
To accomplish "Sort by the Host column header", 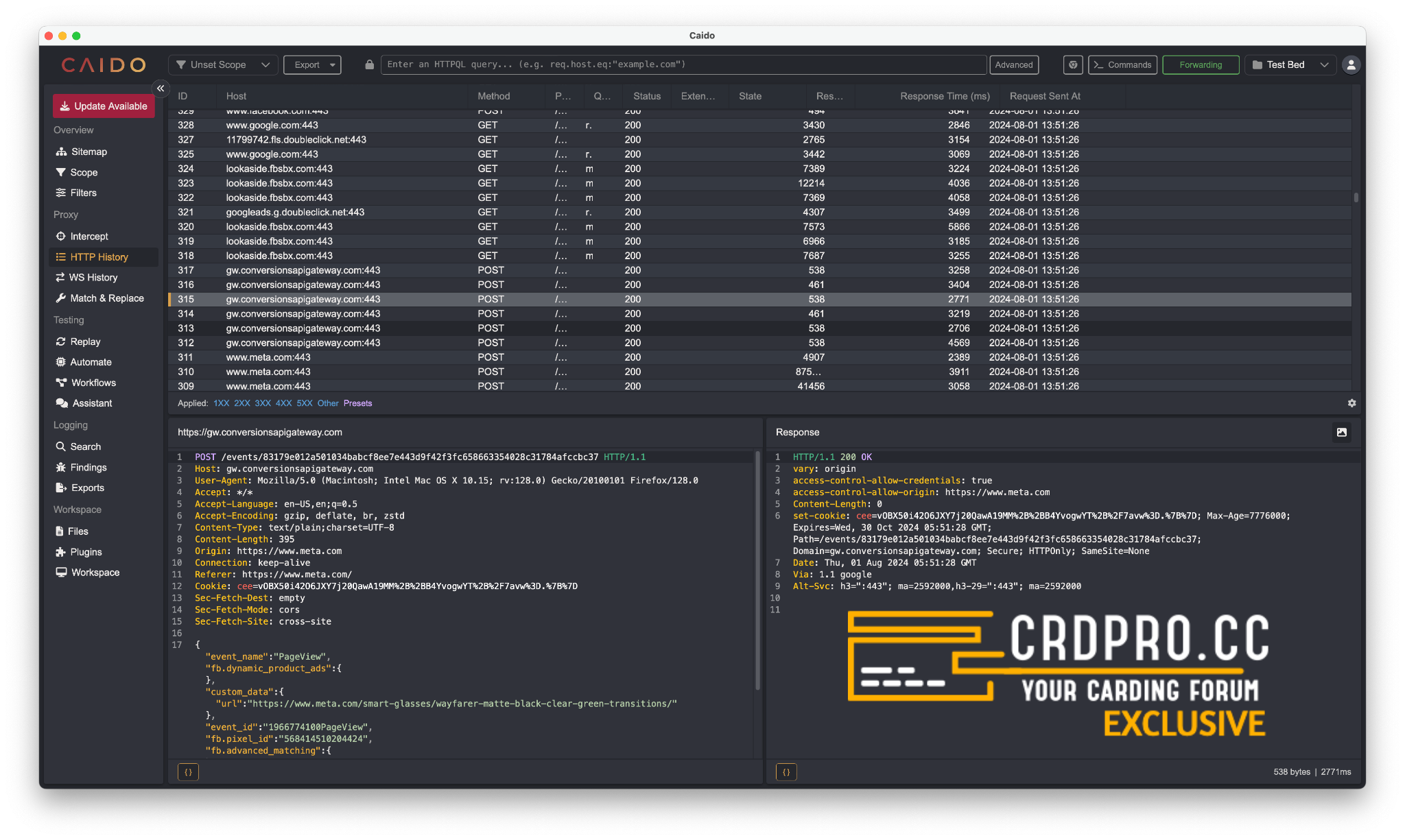I will 236,96.
